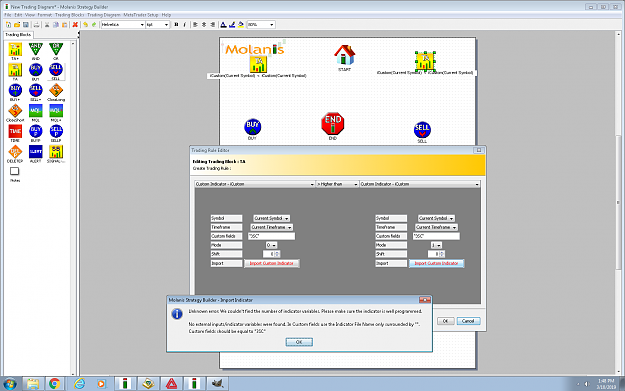Open left Custom Indicator - iCustom dropdown

coord(255,184)
